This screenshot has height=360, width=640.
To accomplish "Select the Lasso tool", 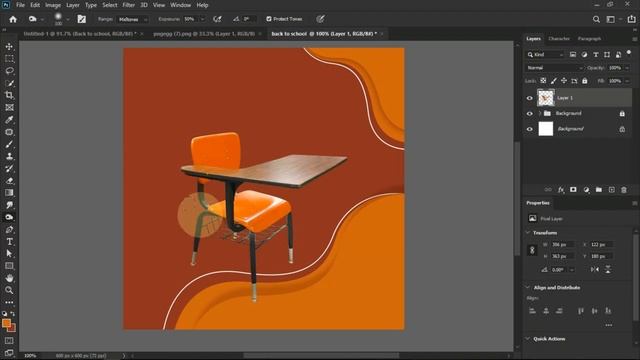I will (9, 71).
